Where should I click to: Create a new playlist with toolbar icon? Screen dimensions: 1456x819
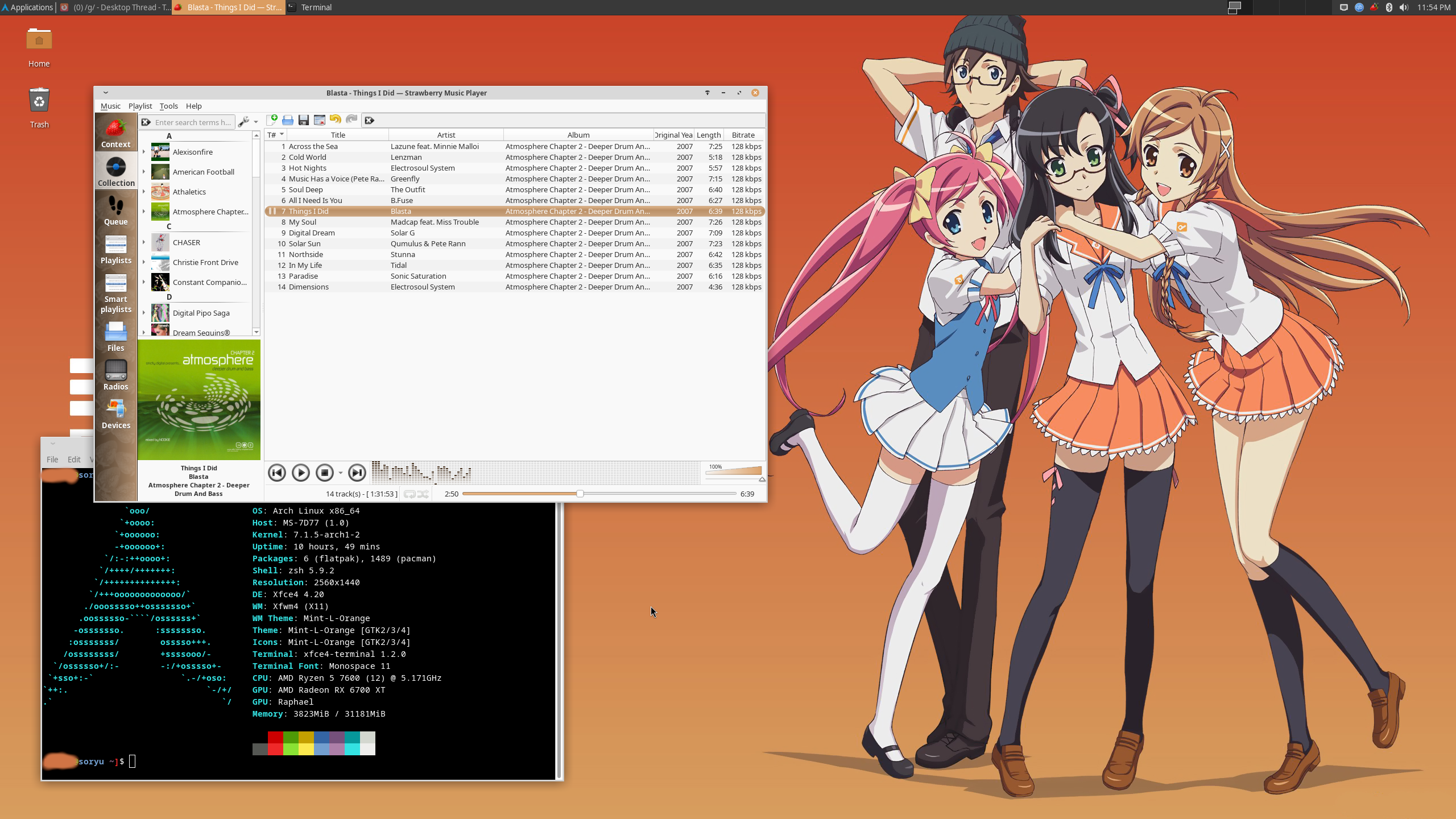point(272,120)
